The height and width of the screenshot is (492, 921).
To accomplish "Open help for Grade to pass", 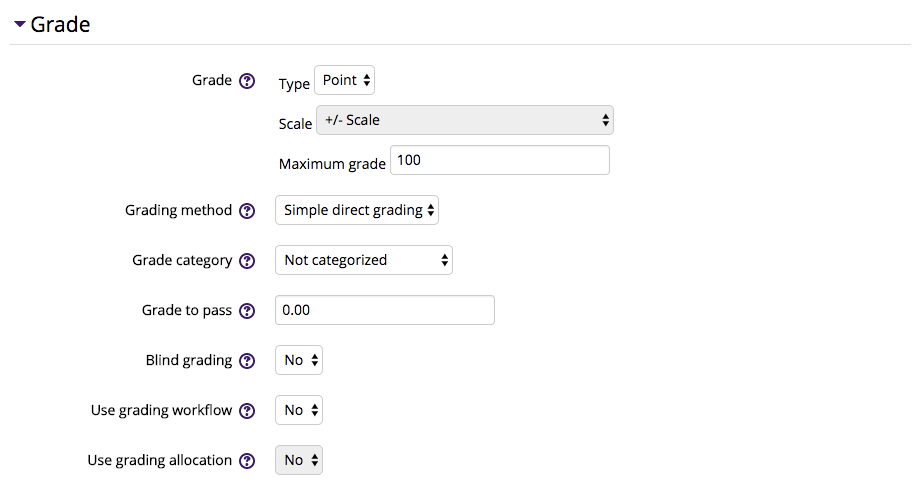I will pyautogui.click(x=247, y=311).
